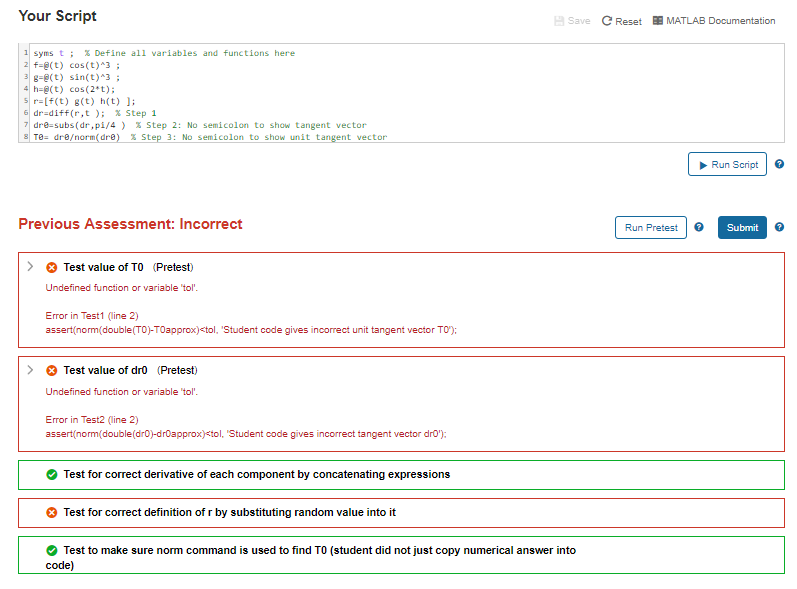
Task: Click green check icon for correct derivative test
Action: click(52, 475)
